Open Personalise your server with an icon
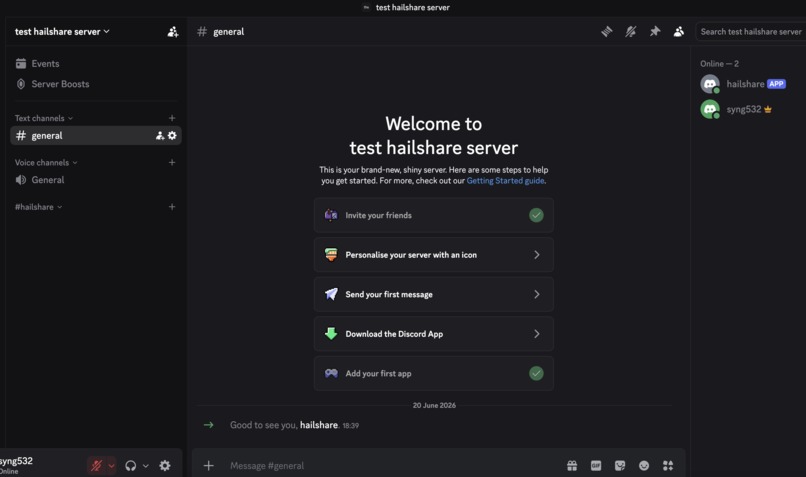Image resolution: width=806 pixels, height=477 pixels. [x=434, y=255]
